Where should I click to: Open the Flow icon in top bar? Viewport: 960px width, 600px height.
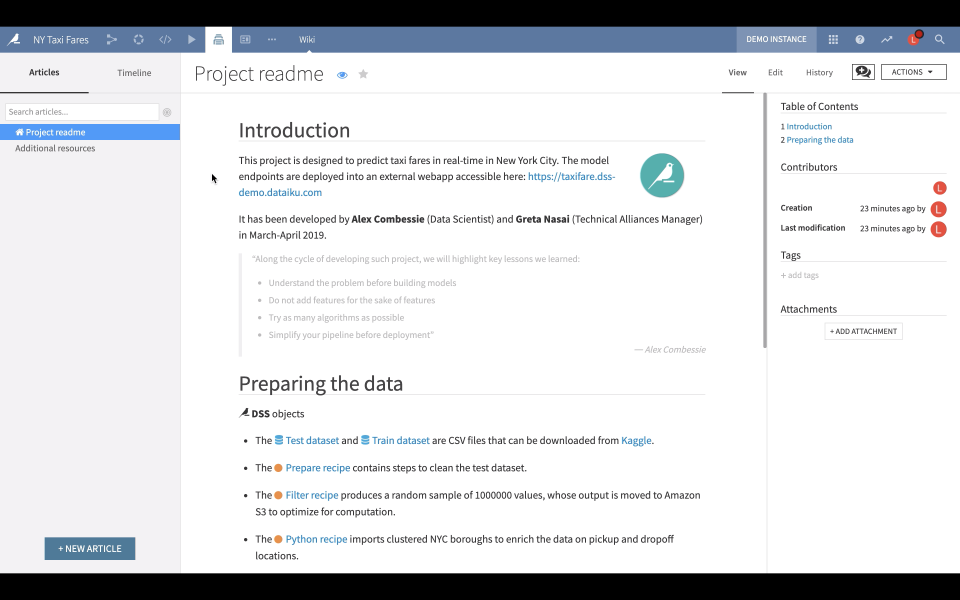[111, 39]
